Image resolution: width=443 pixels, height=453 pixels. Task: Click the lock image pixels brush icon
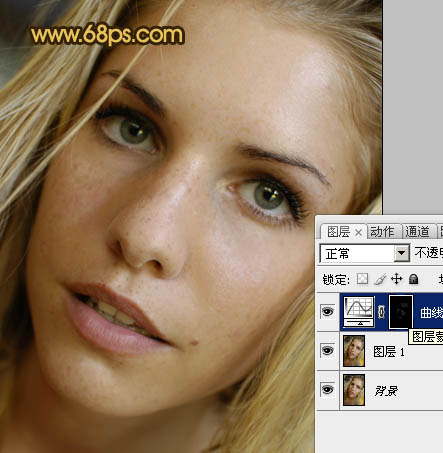click(x=380, y=279)
